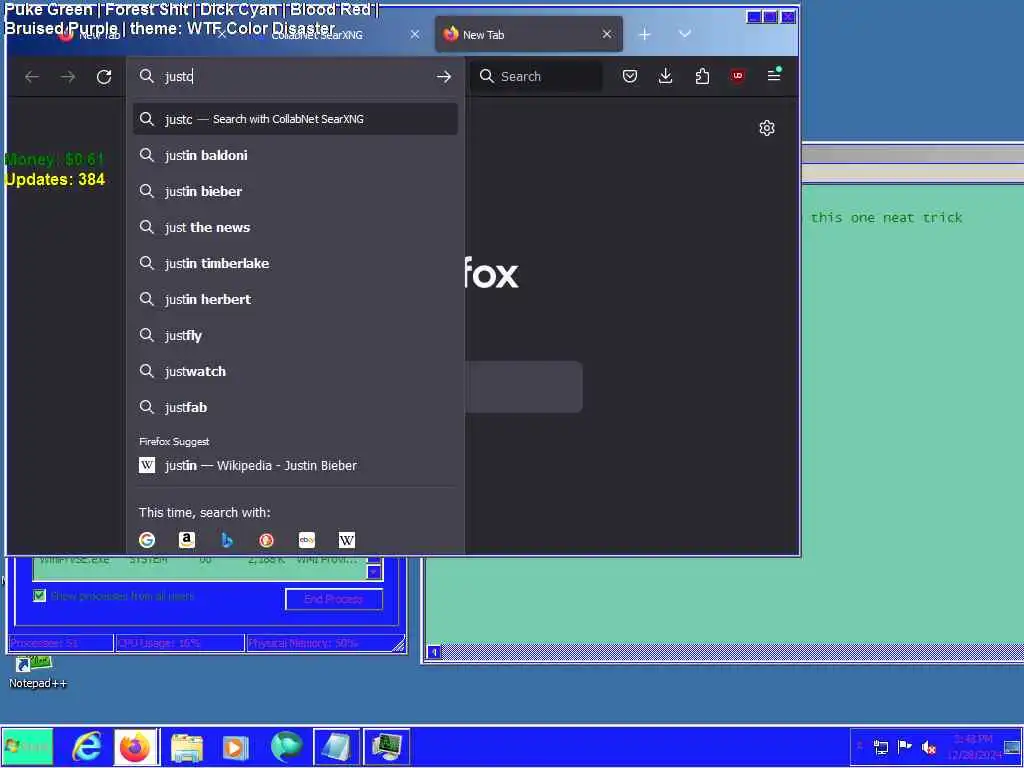
Task: Click CPU Usage in Task Manager status bar
Action: (180, 643)
